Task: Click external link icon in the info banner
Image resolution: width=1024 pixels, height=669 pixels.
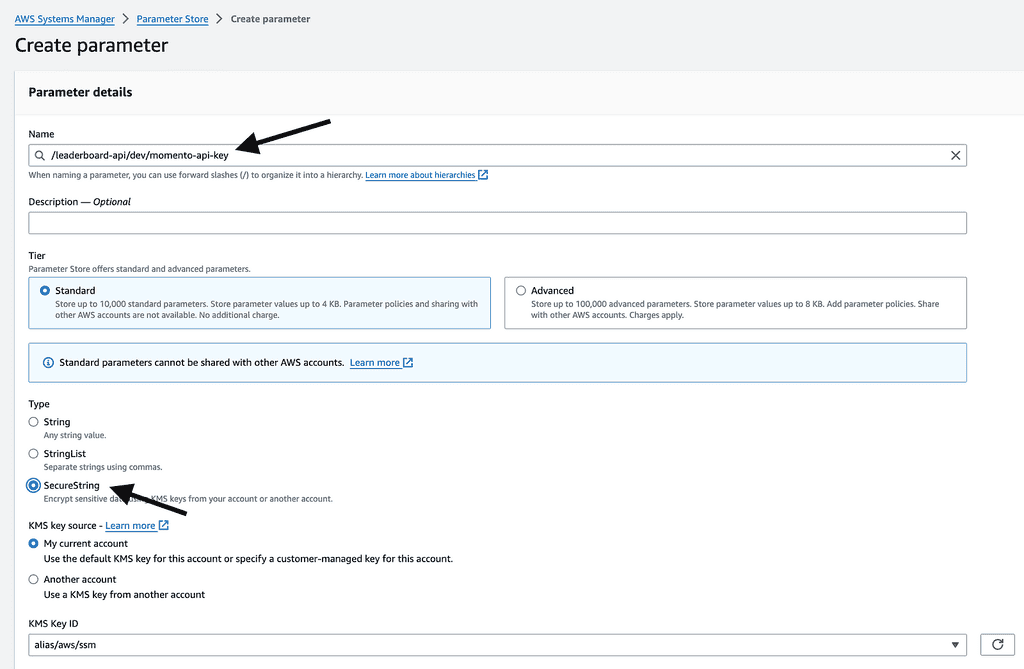Action: 408,363
